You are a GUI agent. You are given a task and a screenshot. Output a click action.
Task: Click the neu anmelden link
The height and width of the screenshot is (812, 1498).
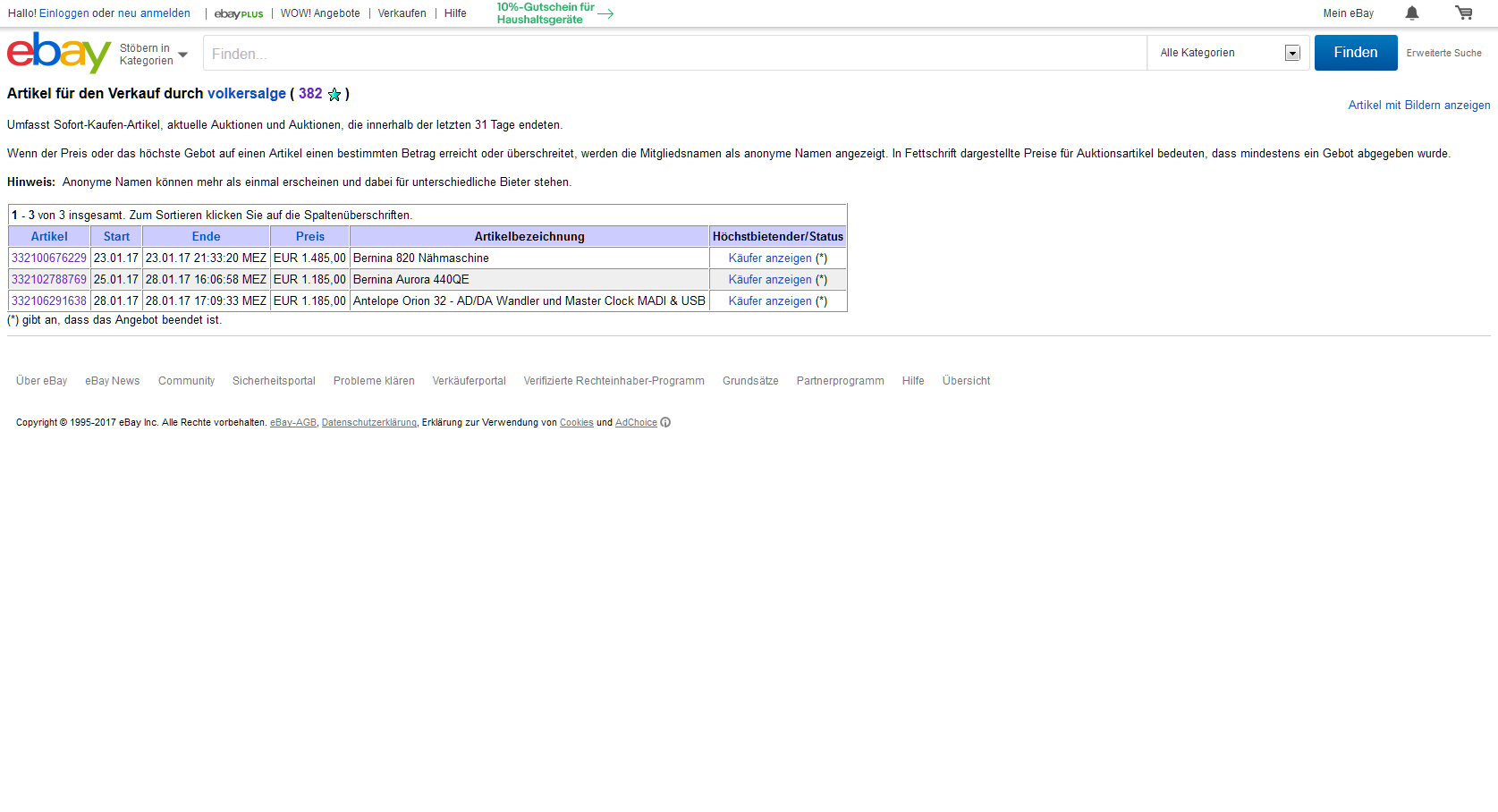154,13
